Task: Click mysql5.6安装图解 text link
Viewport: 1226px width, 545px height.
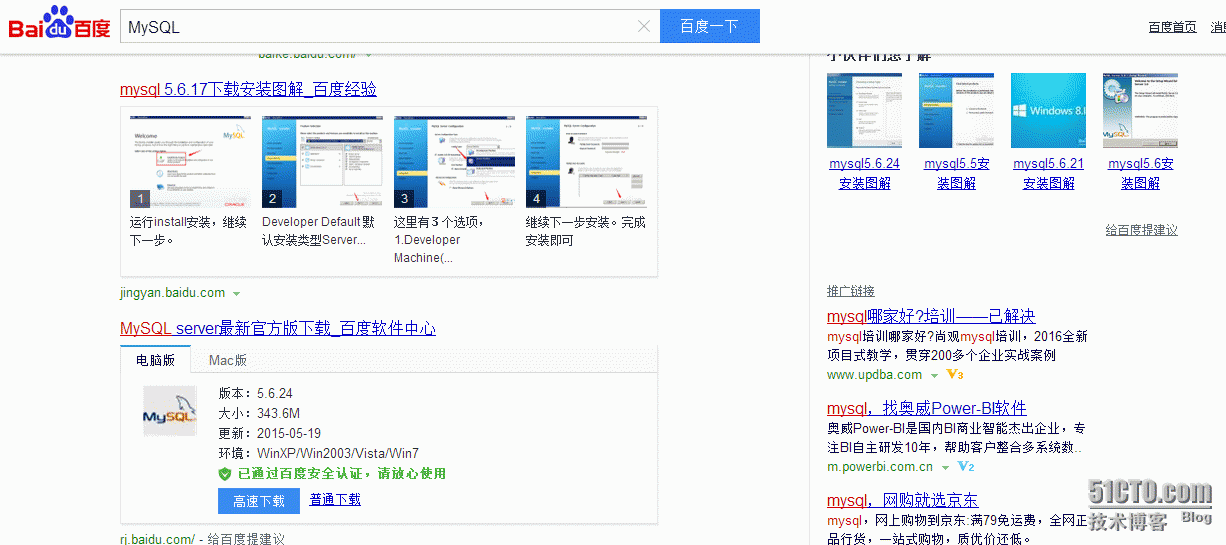Action: click(x=1141, y=174)
